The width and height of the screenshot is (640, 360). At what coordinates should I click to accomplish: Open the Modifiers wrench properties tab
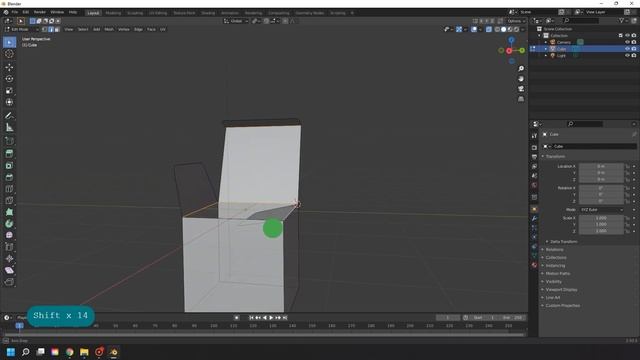click(534, 218)
